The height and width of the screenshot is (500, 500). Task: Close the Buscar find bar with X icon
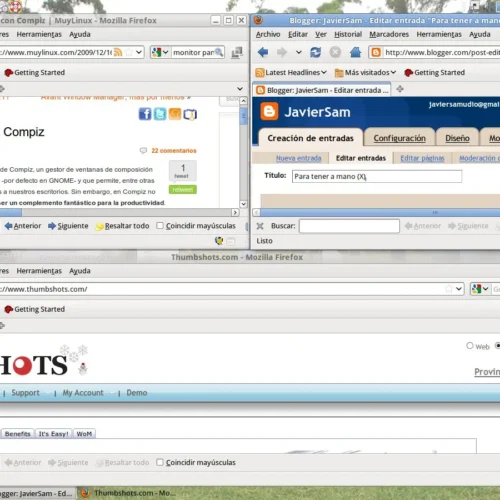point(260,226)
